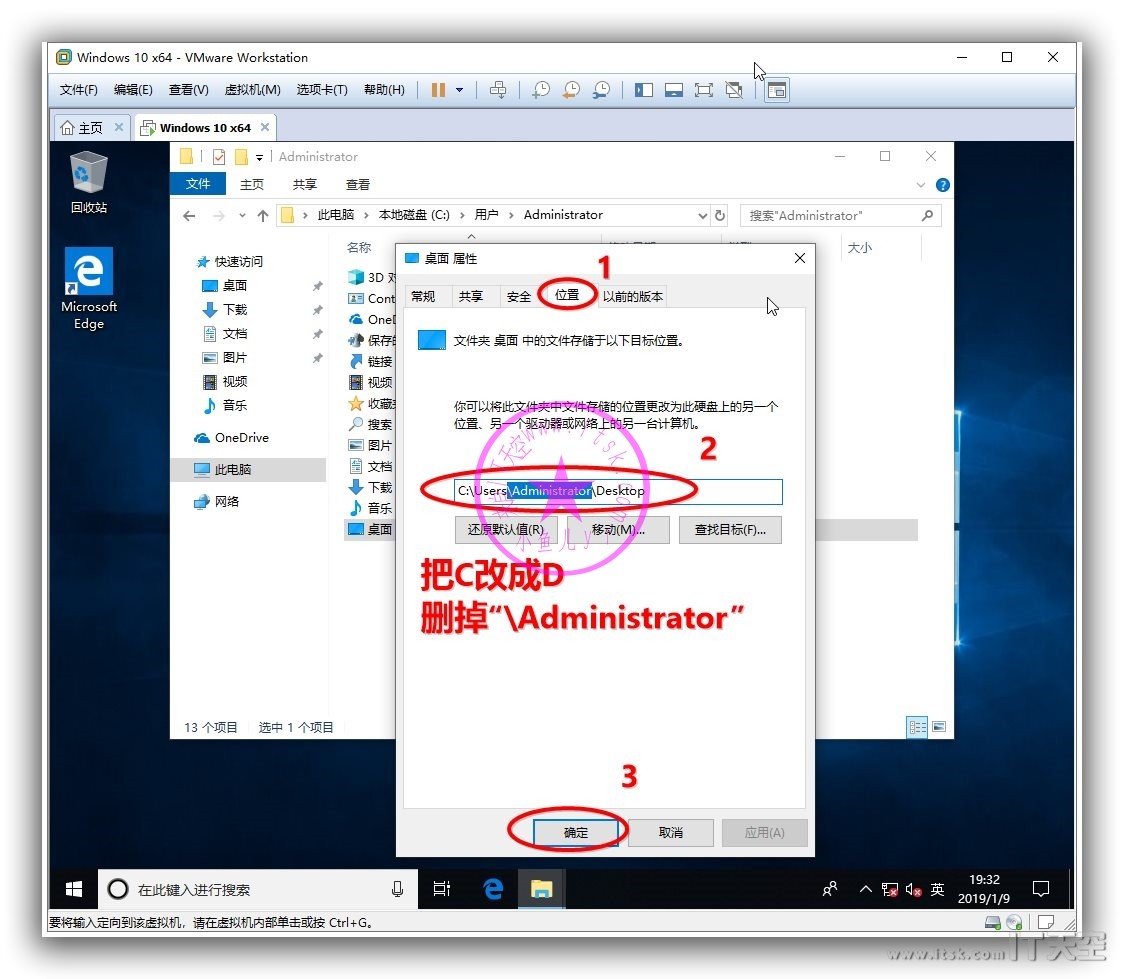This screenshot has height=979, width=1124.
Task: Click the Desktop location path field
Action: (x=618, y=491)
